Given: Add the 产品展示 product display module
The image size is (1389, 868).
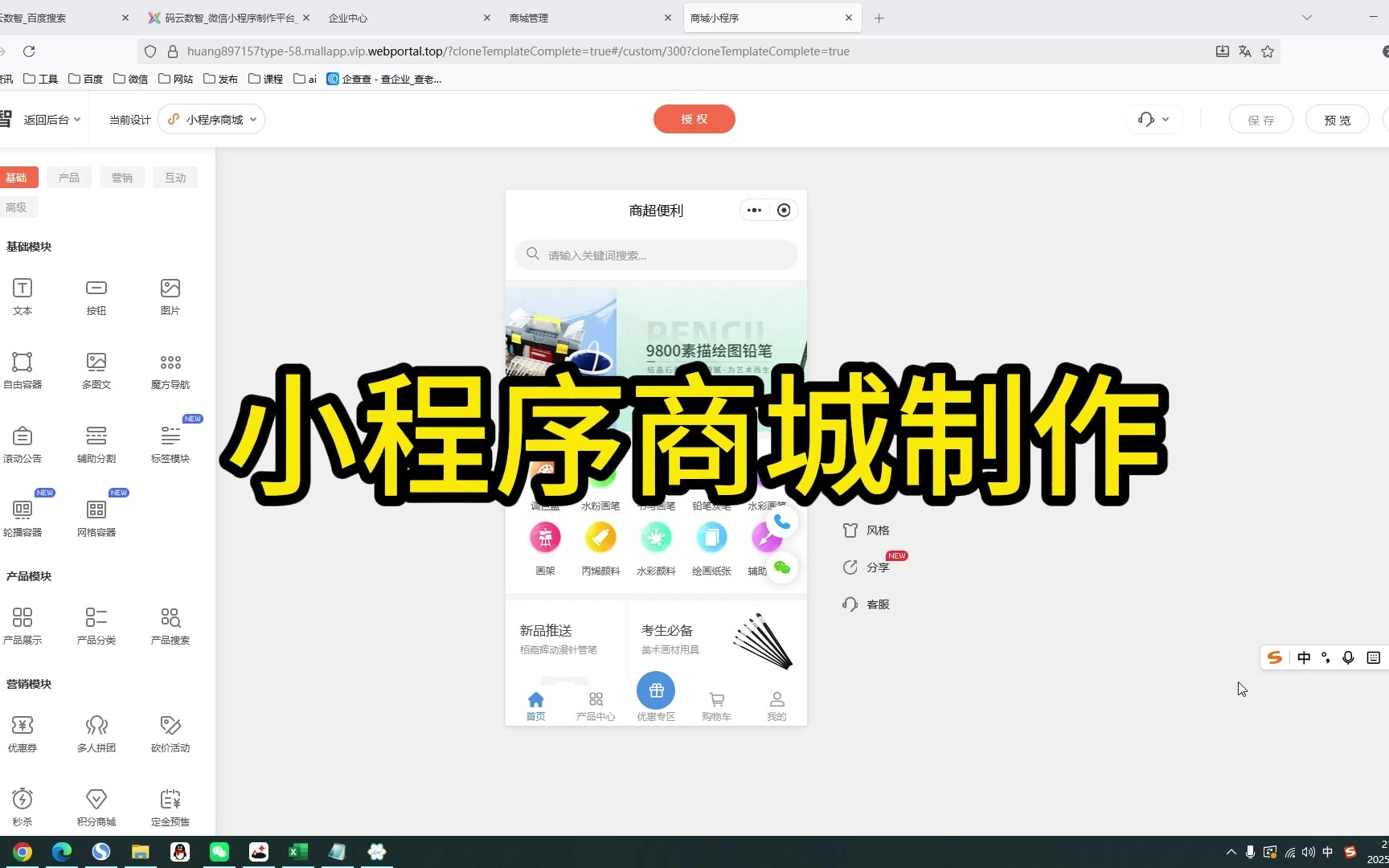Looking at the screenshot, I should 23,626.
